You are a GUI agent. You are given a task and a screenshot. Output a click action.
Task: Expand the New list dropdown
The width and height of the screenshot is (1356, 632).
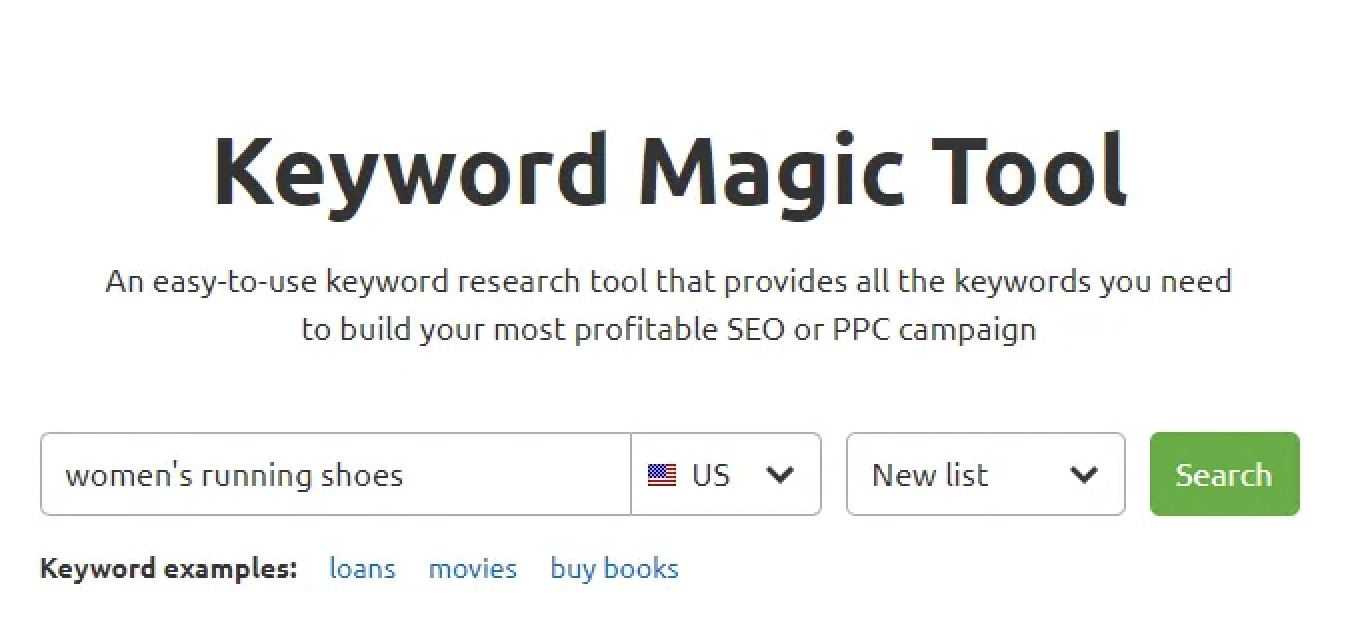[985, 475]
